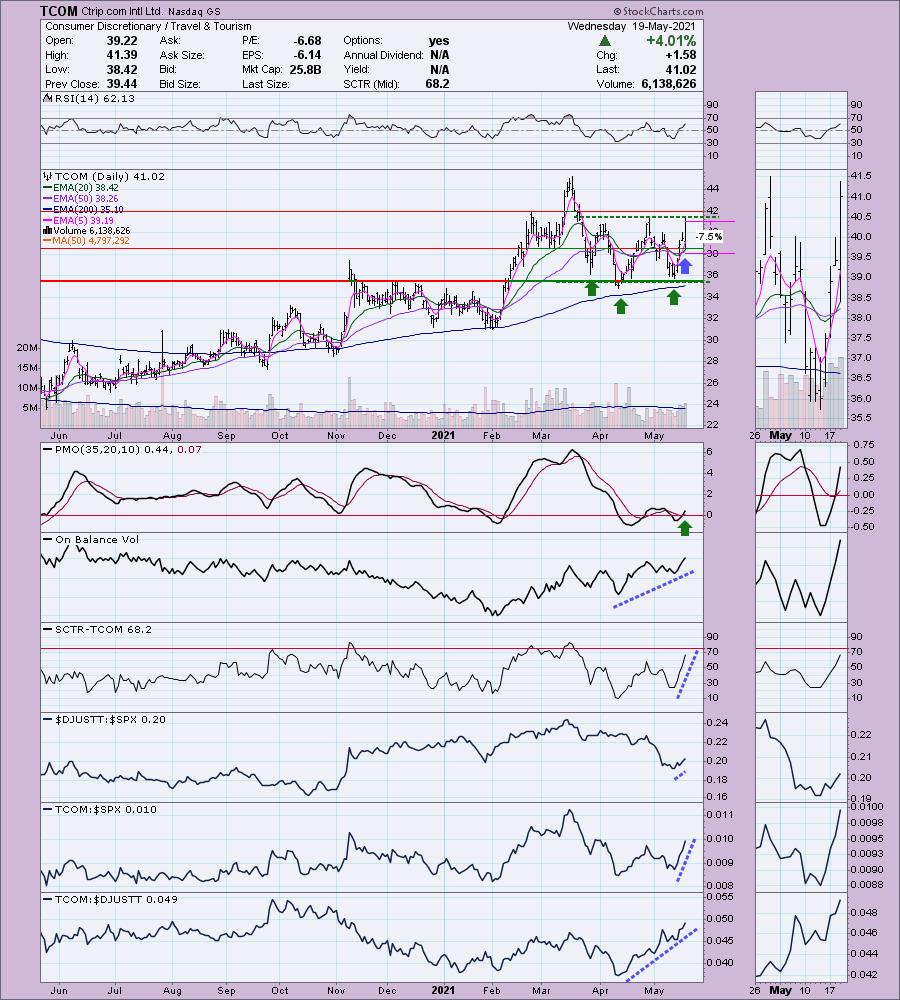Screen dimensions: 900x1000
Task: Click the date Wednesday 19-May-2021
Action: point(631,26)
